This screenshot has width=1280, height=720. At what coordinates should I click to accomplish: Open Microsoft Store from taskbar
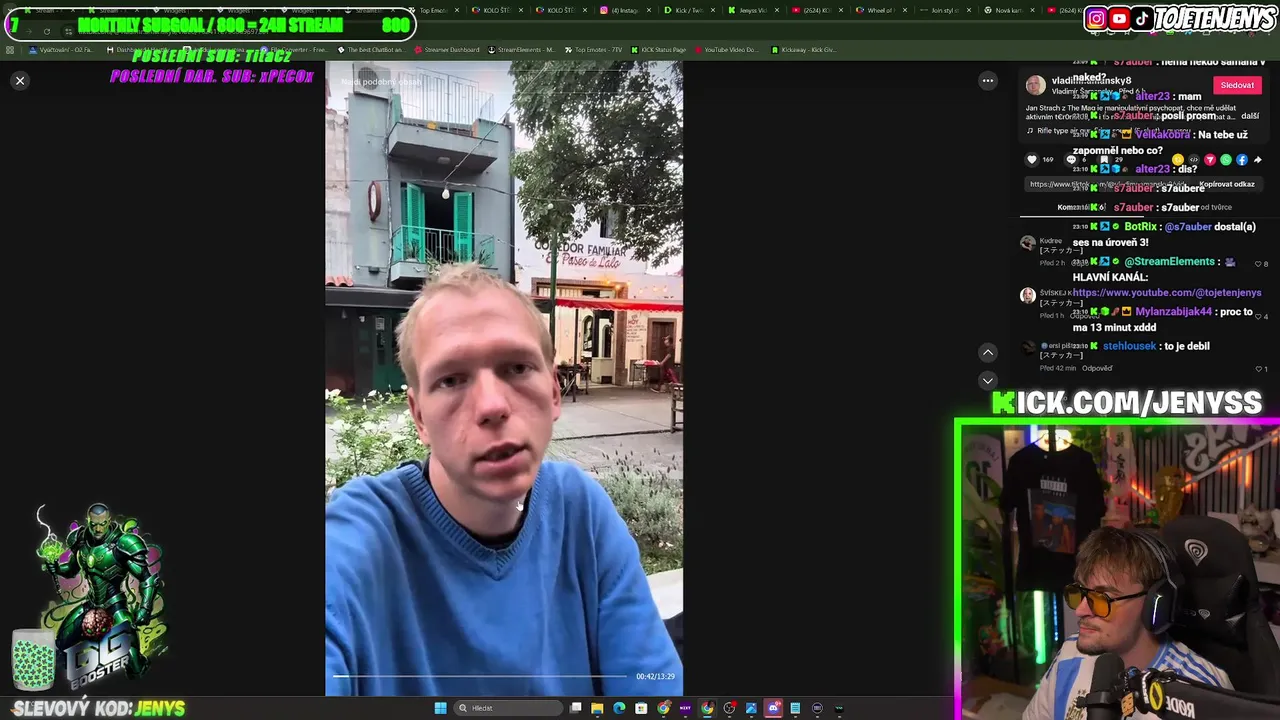641,708
